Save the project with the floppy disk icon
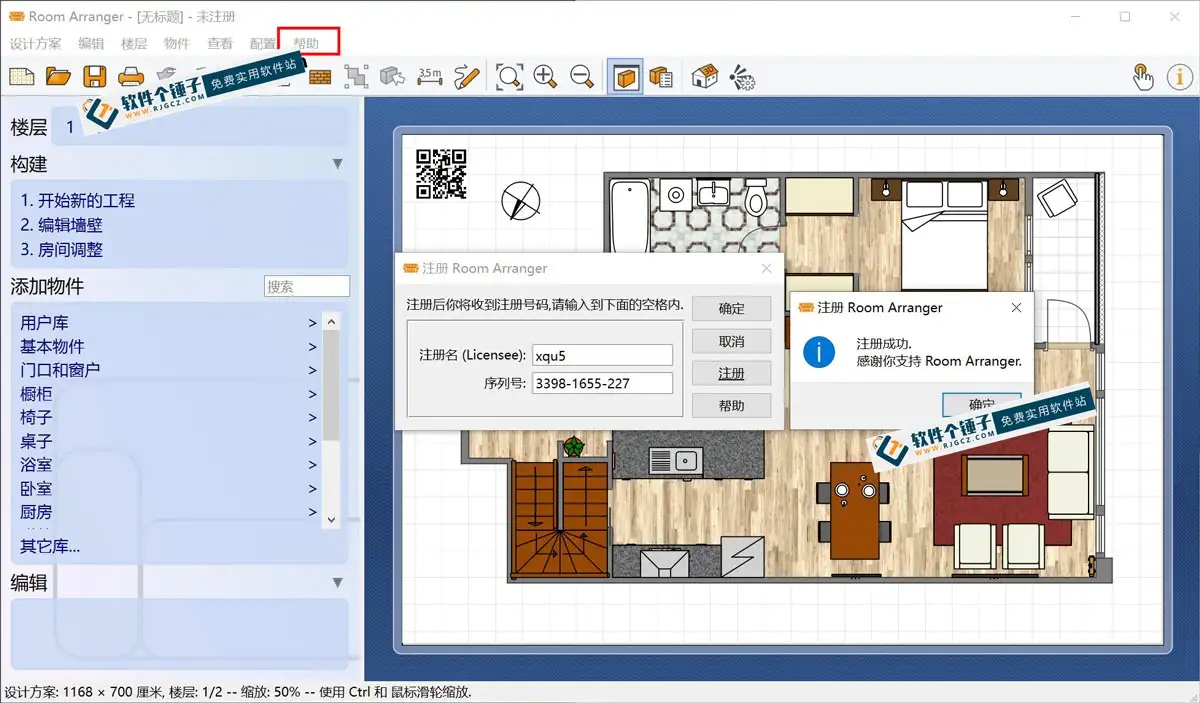 95,76
